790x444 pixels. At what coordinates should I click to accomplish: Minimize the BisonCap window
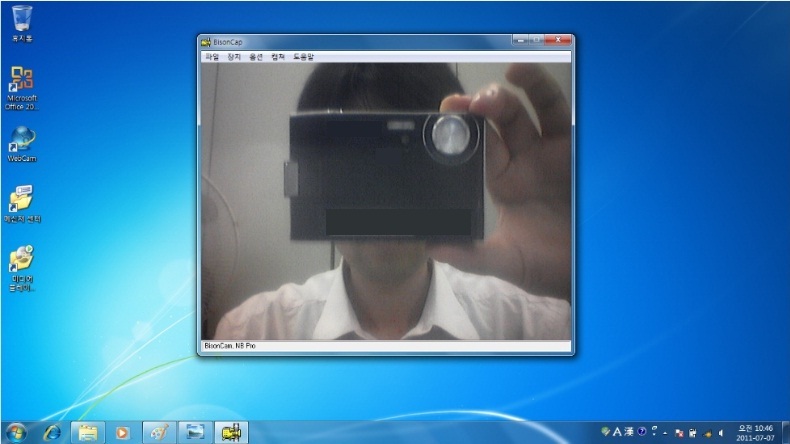click(521, 40)
